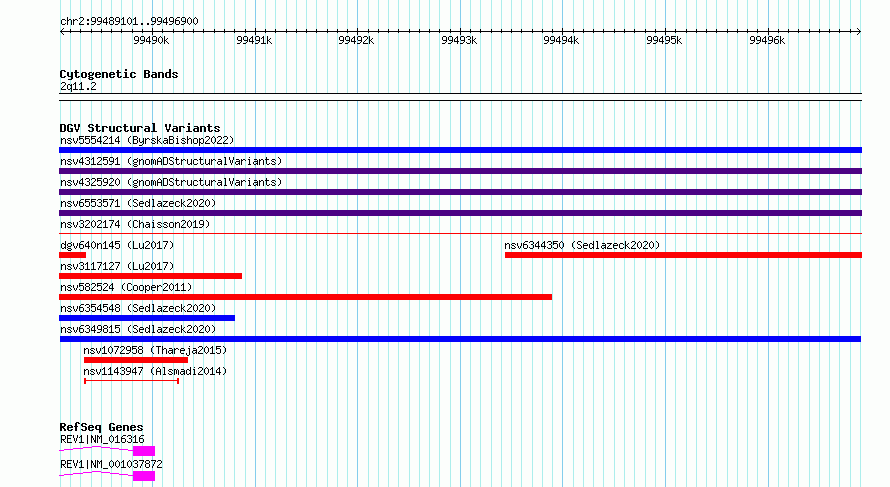Click the 99495k ruler tick label
890x487 pixels.
pos(664,40)
